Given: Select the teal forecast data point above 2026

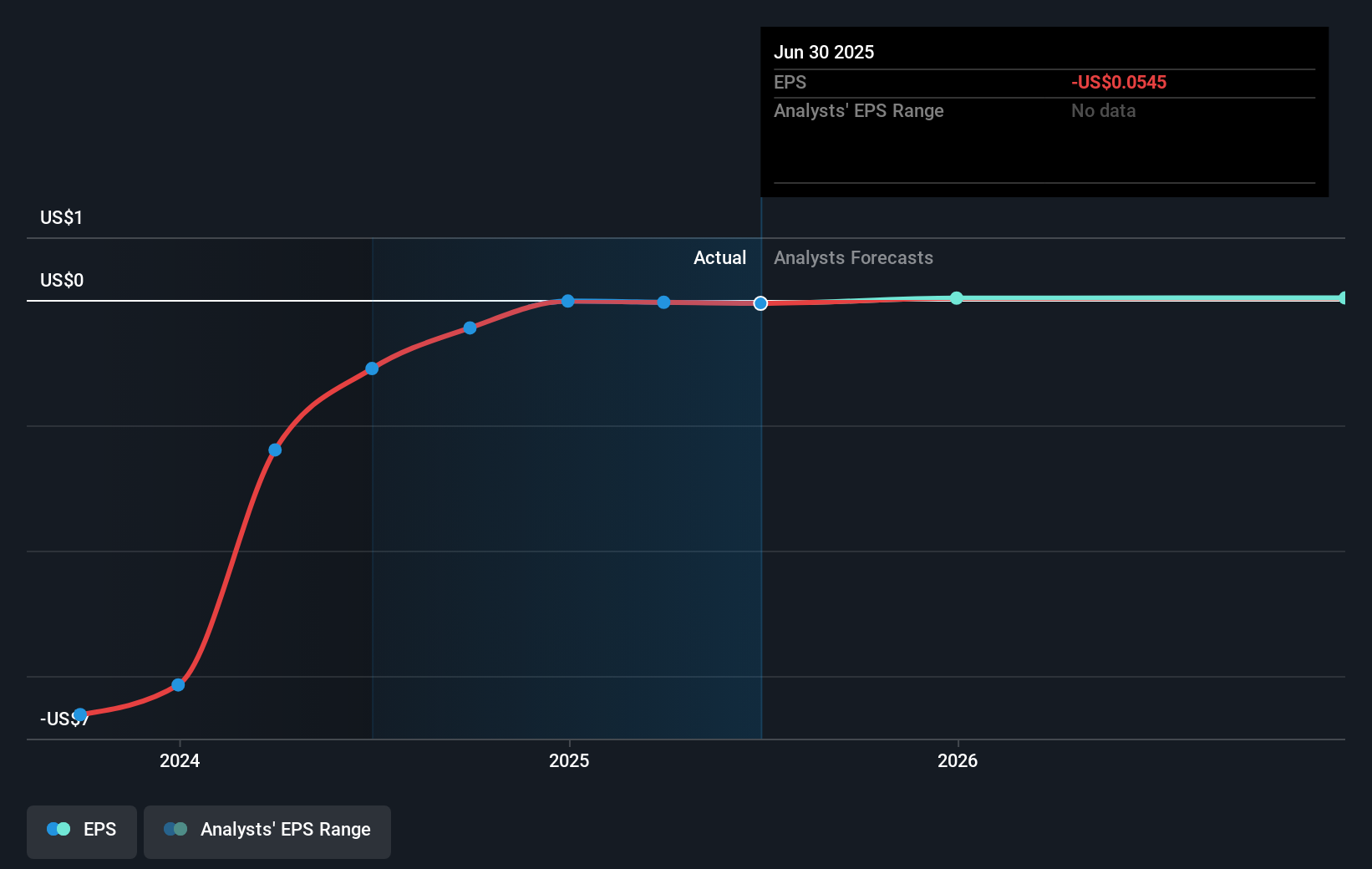Looking at the screenshot, I should coord(956,297).
